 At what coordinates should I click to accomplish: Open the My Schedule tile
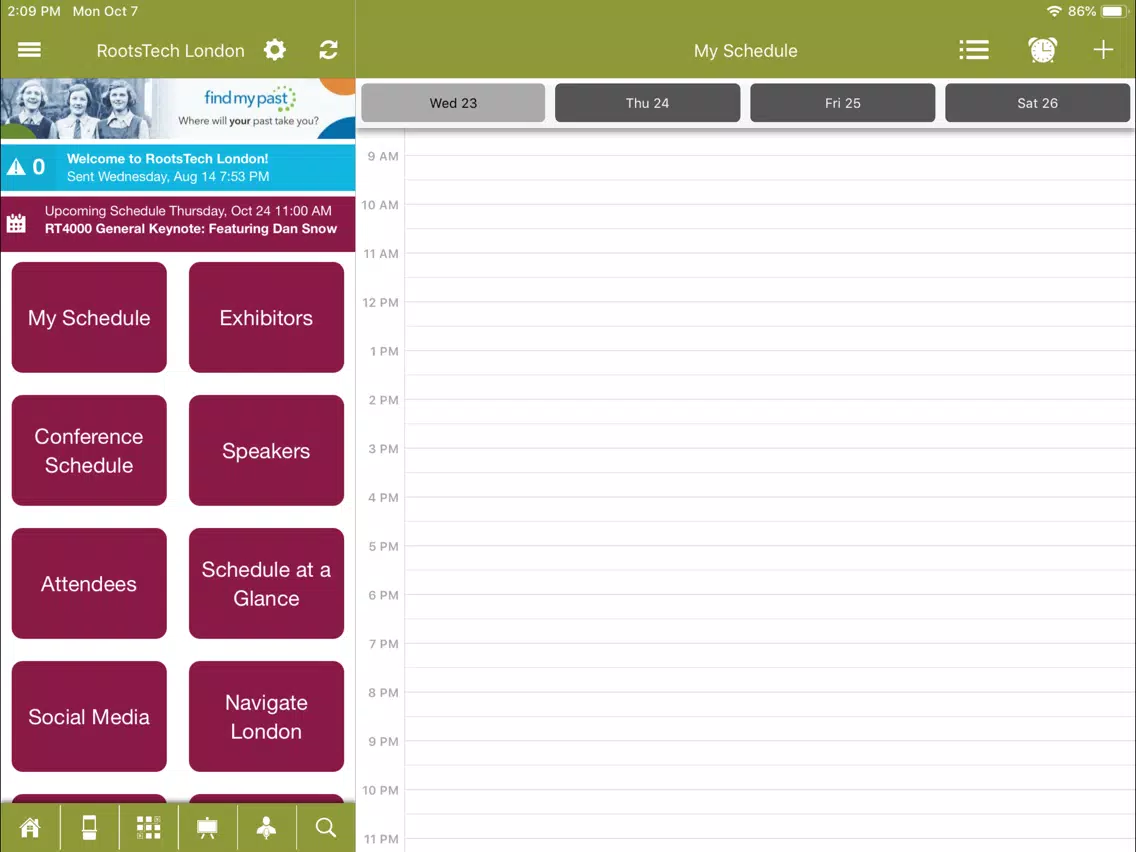[89, 317]
